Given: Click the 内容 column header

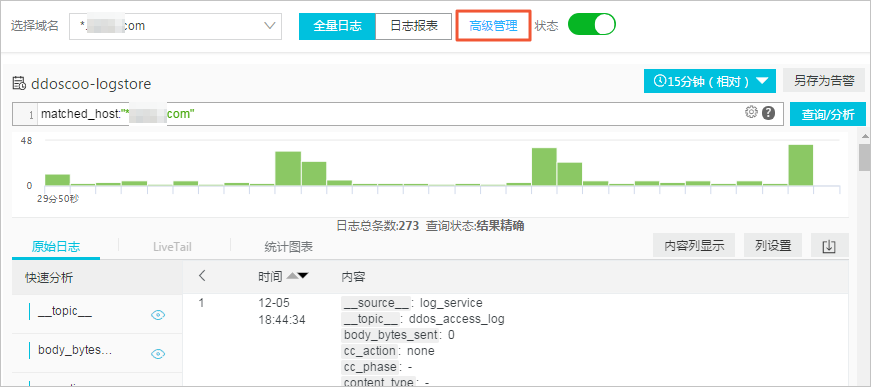Looking at the screenshot, I should tap(353, 277).
